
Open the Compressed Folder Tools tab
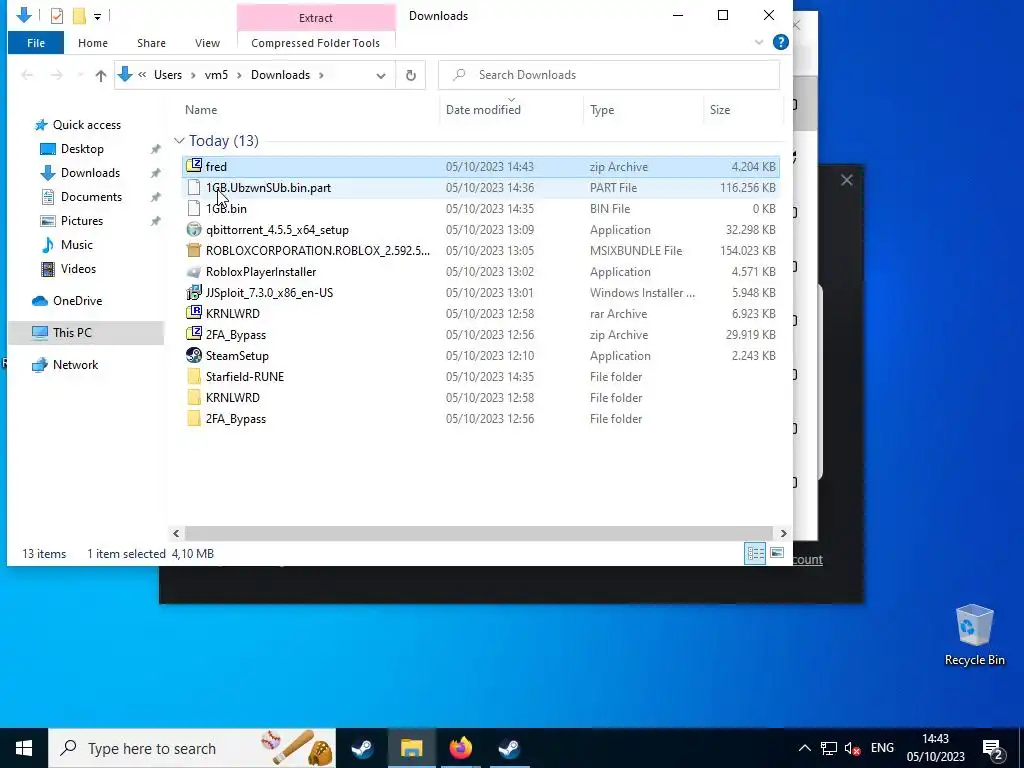tap(315, 43)
